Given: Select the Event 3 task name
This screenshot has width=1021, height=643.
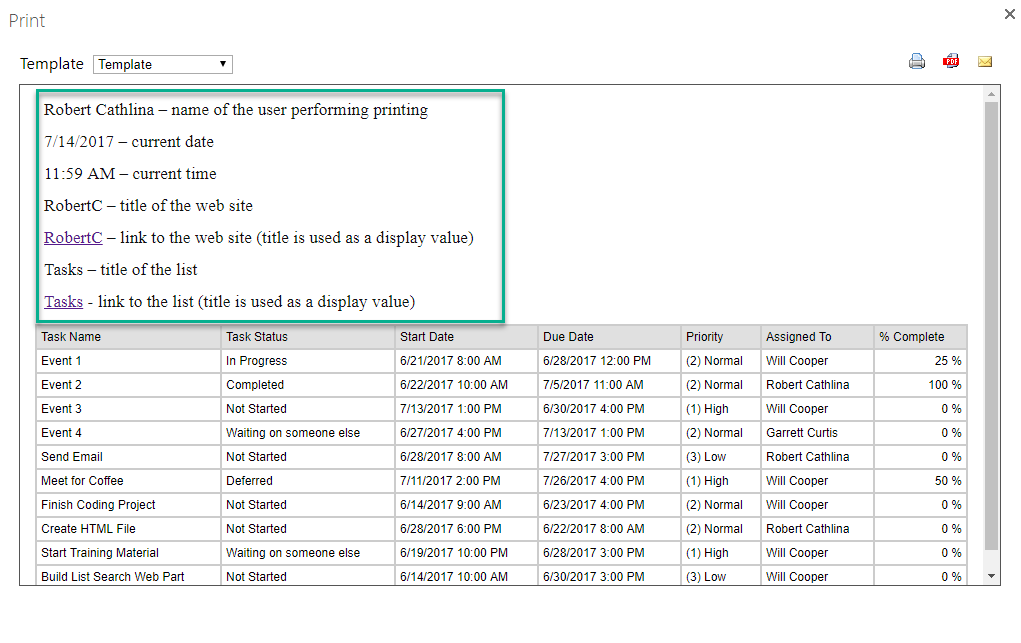Looking at the screenshot, I should pyautogui.click(x=61, y=409).
